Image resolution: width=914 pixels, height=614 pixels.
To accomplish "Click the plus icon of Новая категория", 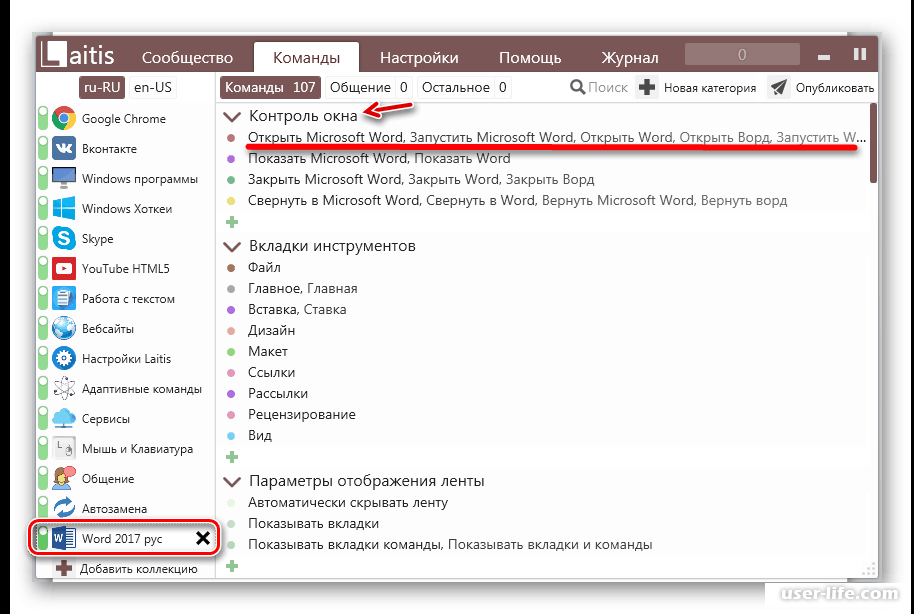I will [647, 87].
